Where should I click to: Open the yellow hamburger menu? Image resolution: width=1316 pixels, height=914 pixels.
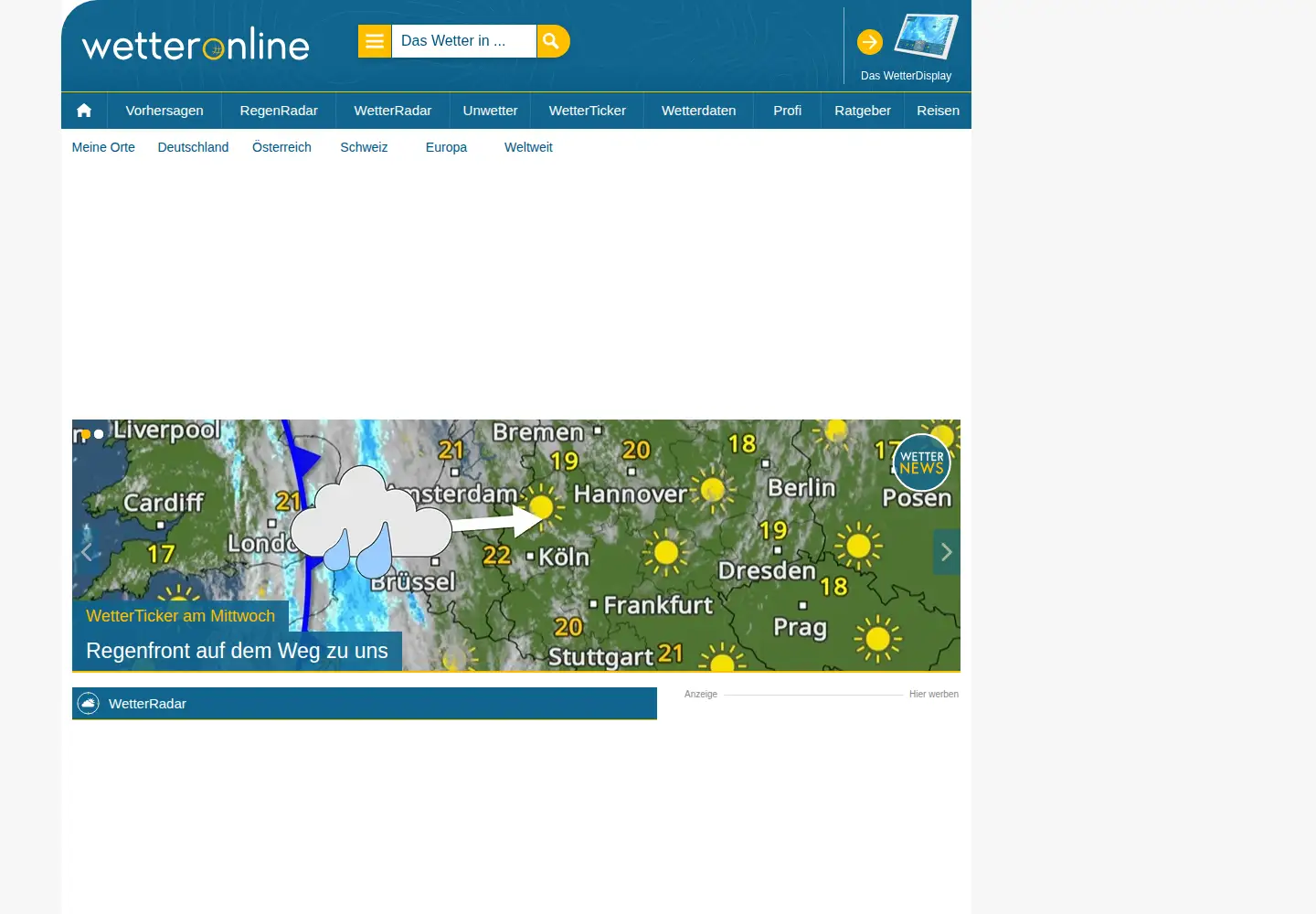coord(375,41)
